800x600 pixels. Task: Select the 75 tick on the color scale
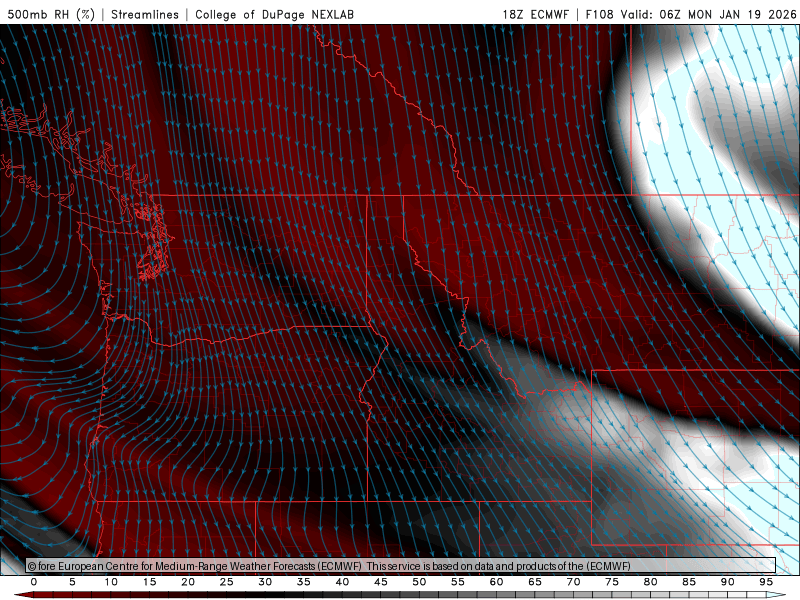[613, 582]
